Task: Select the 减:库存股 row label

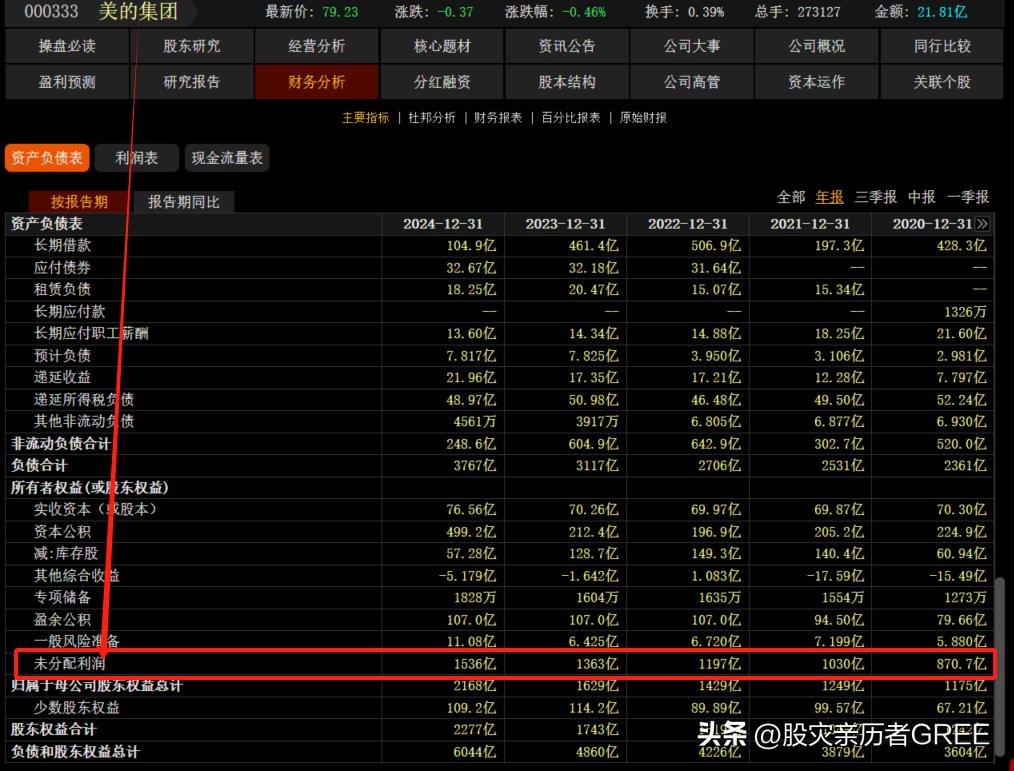Action: click(x=66, y=554)
